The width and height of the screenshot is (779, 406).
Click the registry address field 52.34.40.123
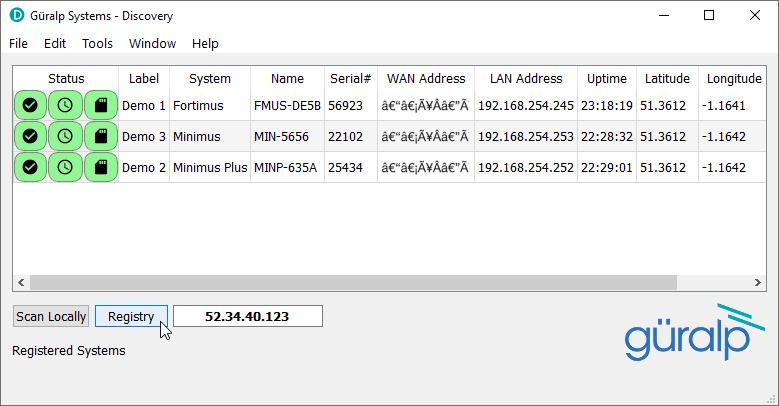click(248, 317)
